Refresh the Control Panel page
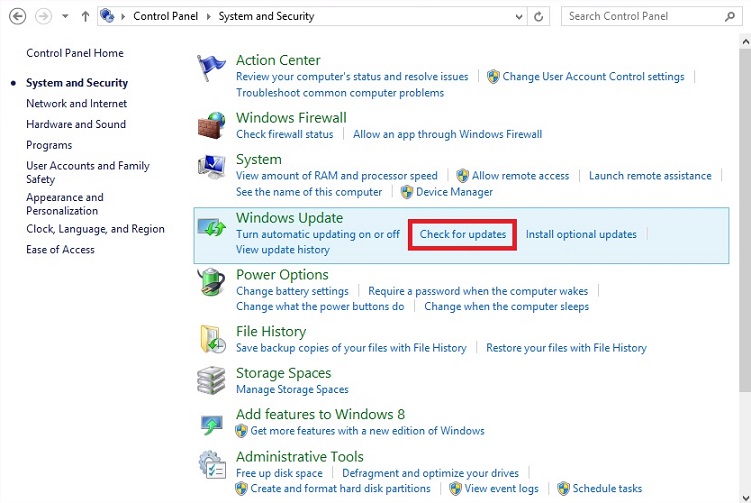Viewport: 751px width, 503px height. pyautogui.click(x=540, y=16)
